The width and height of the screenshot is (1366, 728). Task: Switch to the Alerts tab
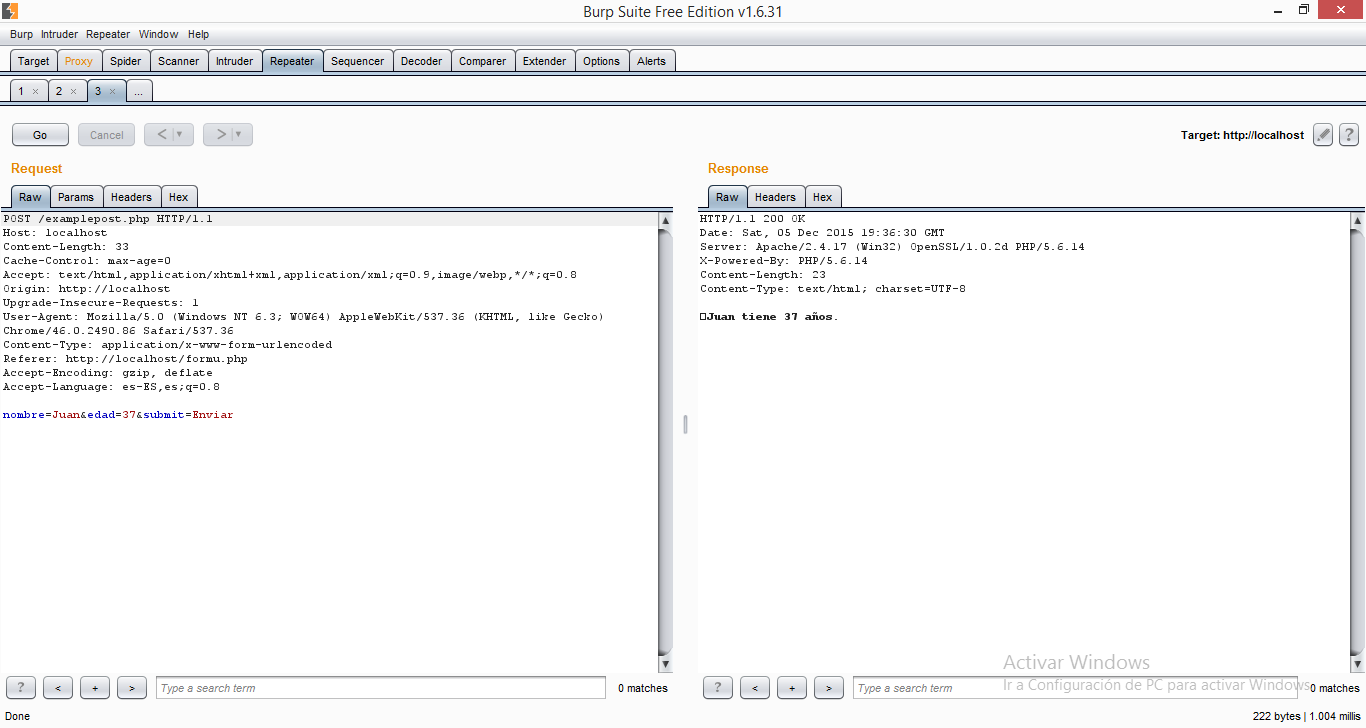coord(652,61)
